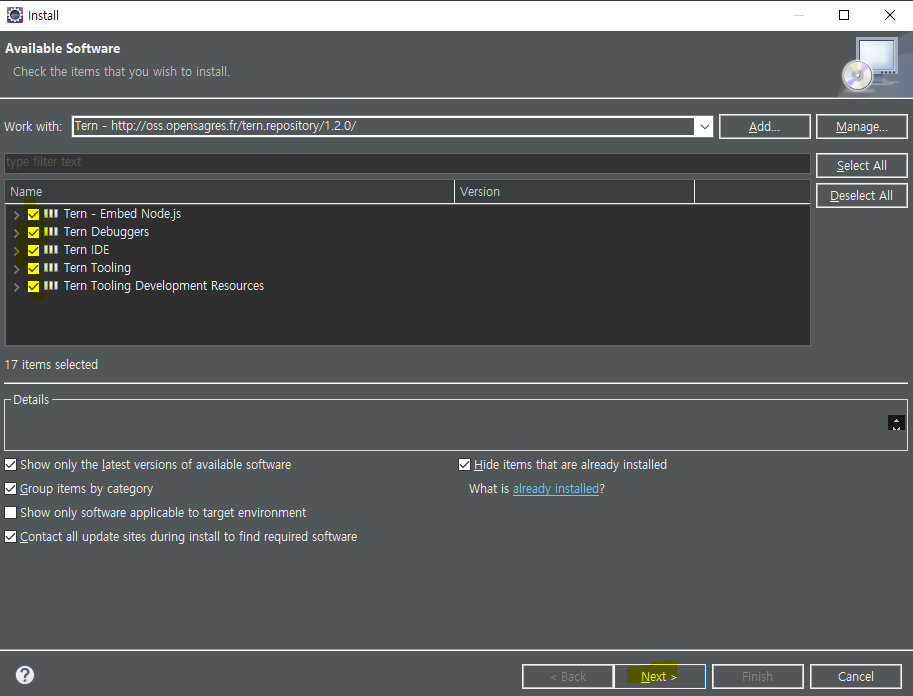Image resolution: width=913 pixels, height=696 pixels.
Task: Open the already installed link
Action: [x=555, y=489]
